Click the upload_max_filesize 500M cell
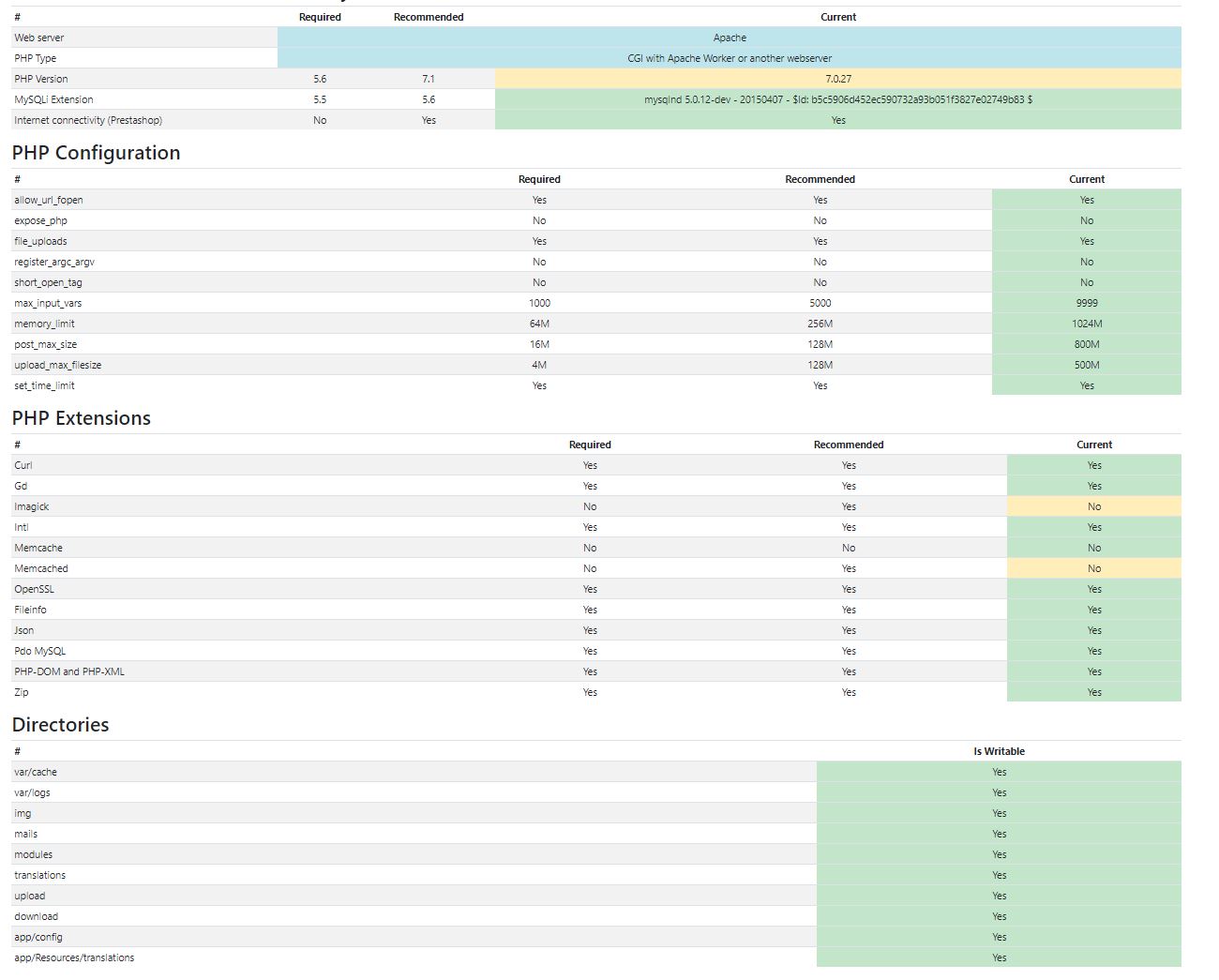This screenshot has height=980, width=1219. pyautogui.click(x=1086, y=365)
